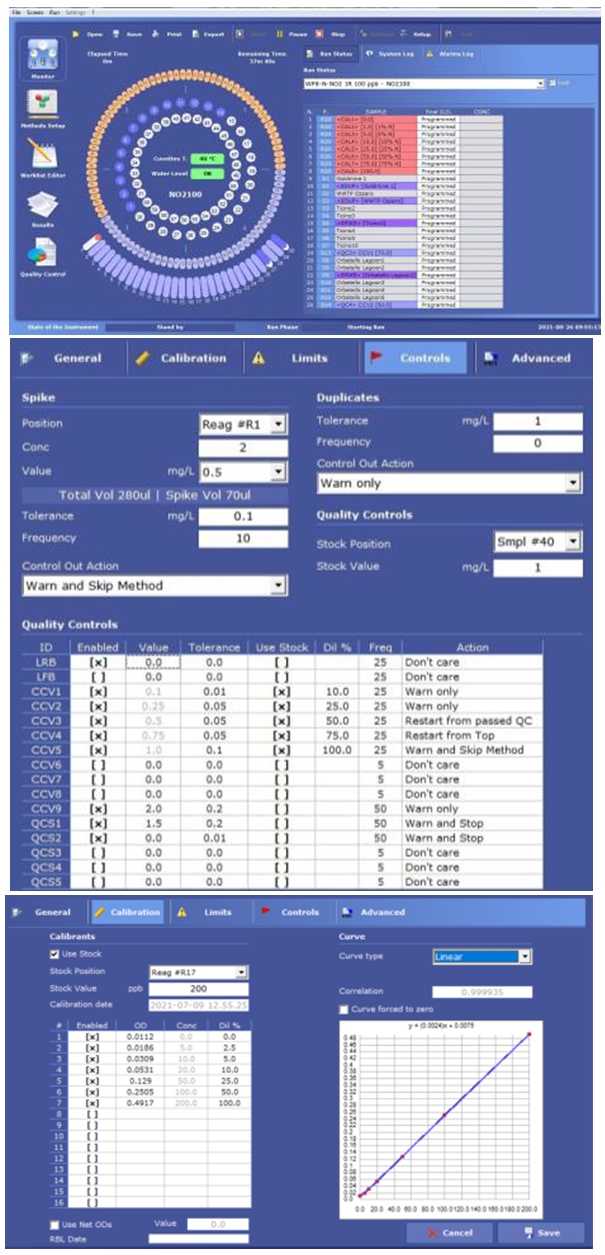
Task: Open the Quality Control section
Action: [x=41, y=254]
